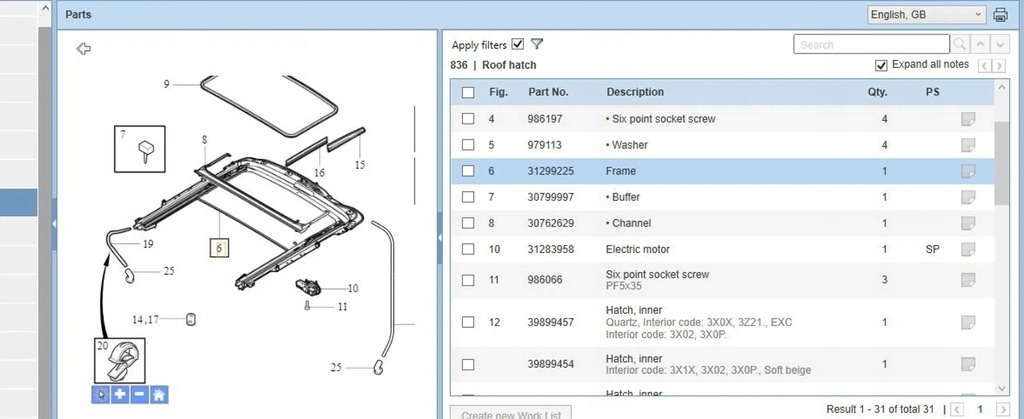Viewport: 1024px width, 419px height.
Task: Sort by the Part No. column header
Action: [x=548, y=92]
